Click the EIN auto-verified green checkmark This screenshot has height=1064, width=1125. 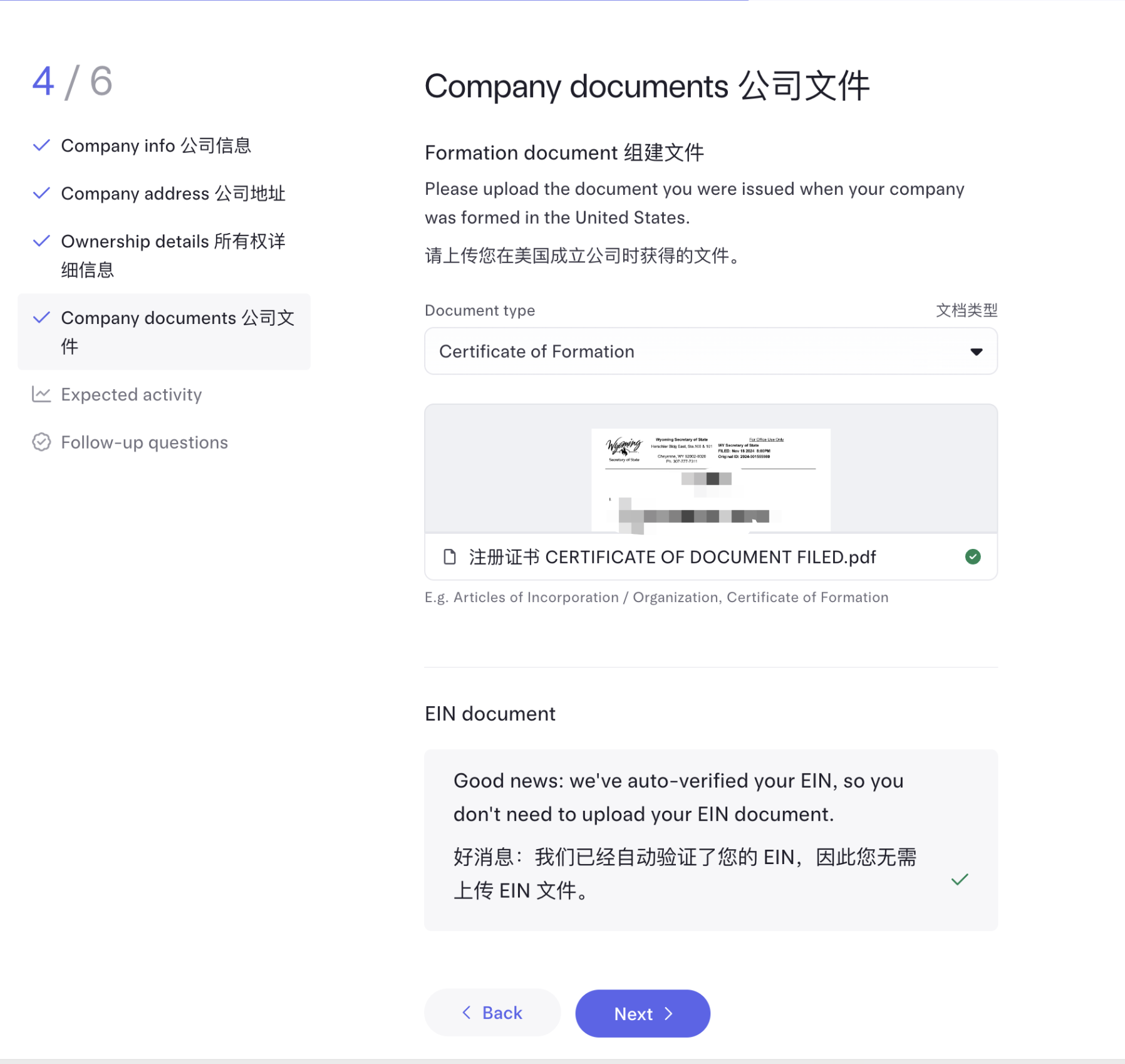[x=960, y=879]
